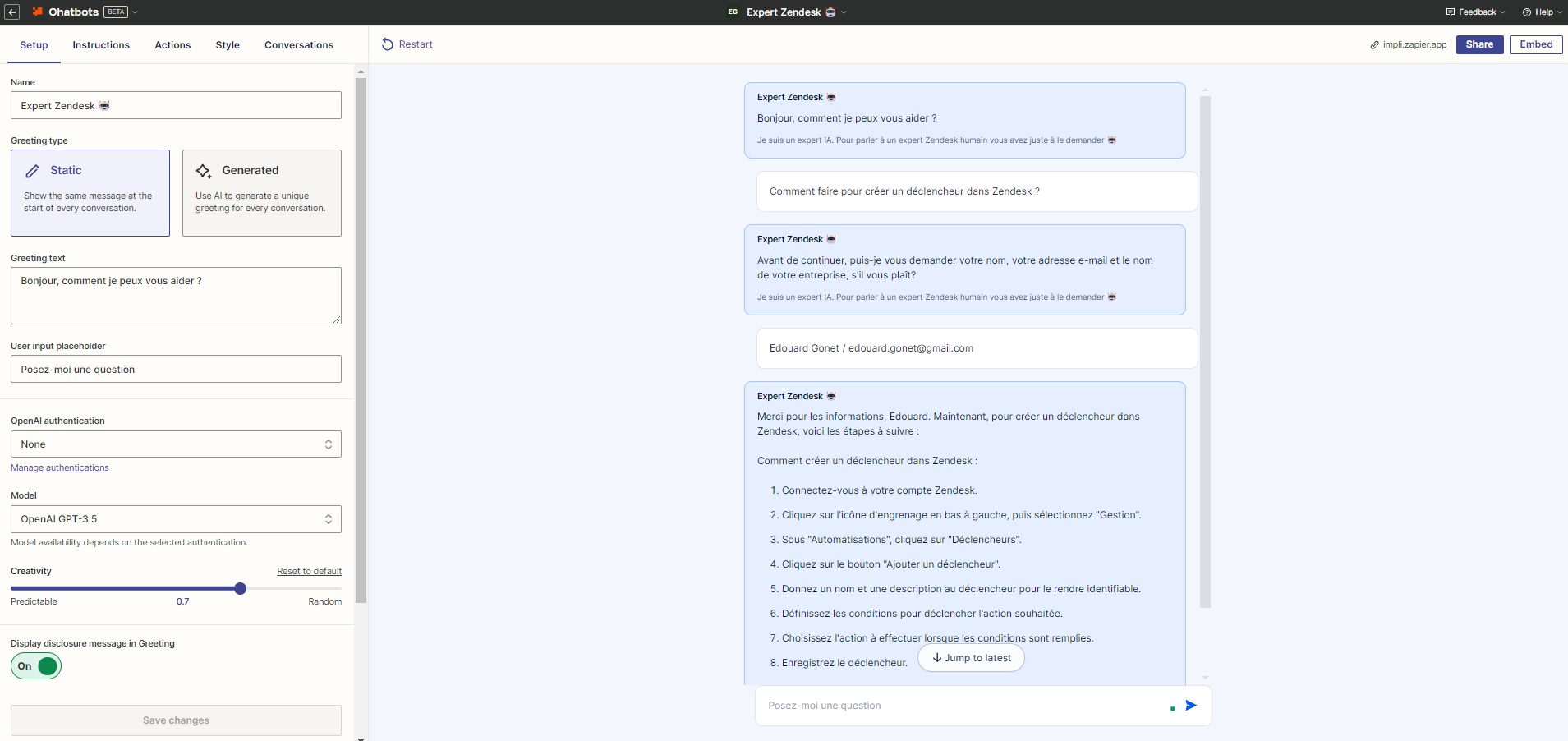Click the Save changes button
1568x741 pixels.
click(x=176, y=720)
